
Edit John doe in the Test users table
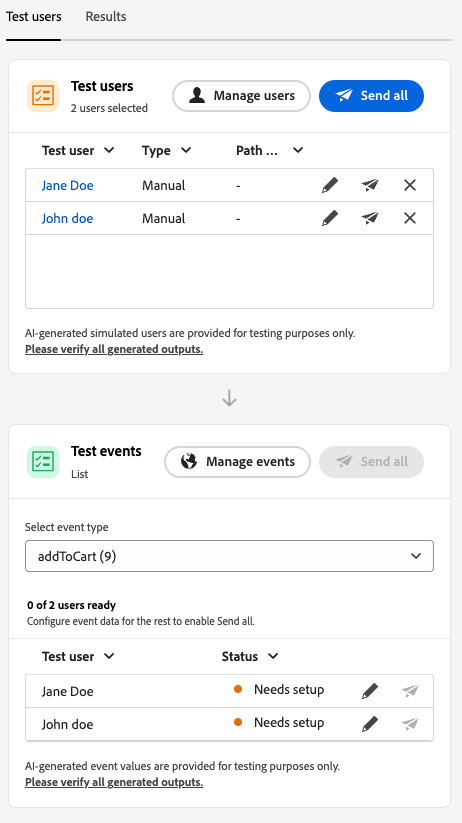click(330, 218)
